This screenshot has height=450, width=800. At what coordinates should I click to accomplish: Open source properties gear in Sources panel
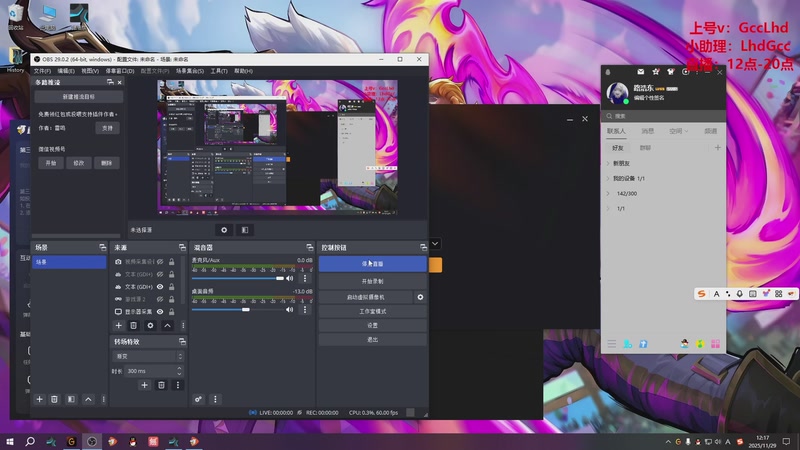click(x=150, y=326)
